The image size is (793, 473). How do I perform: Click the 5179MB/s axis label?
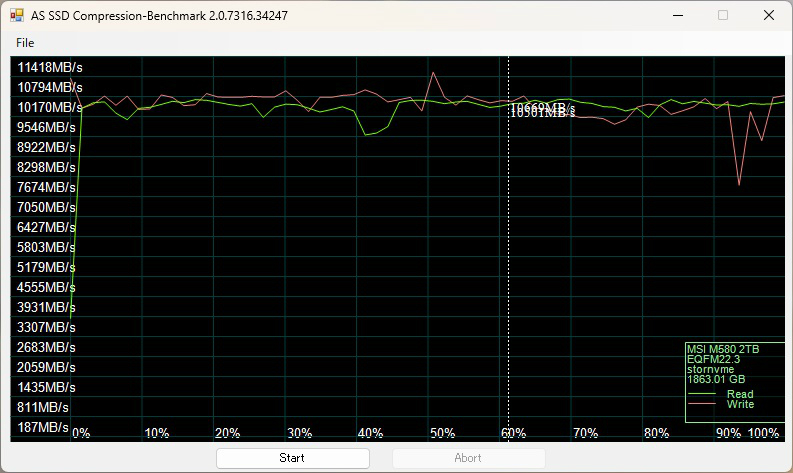point(46,267)
